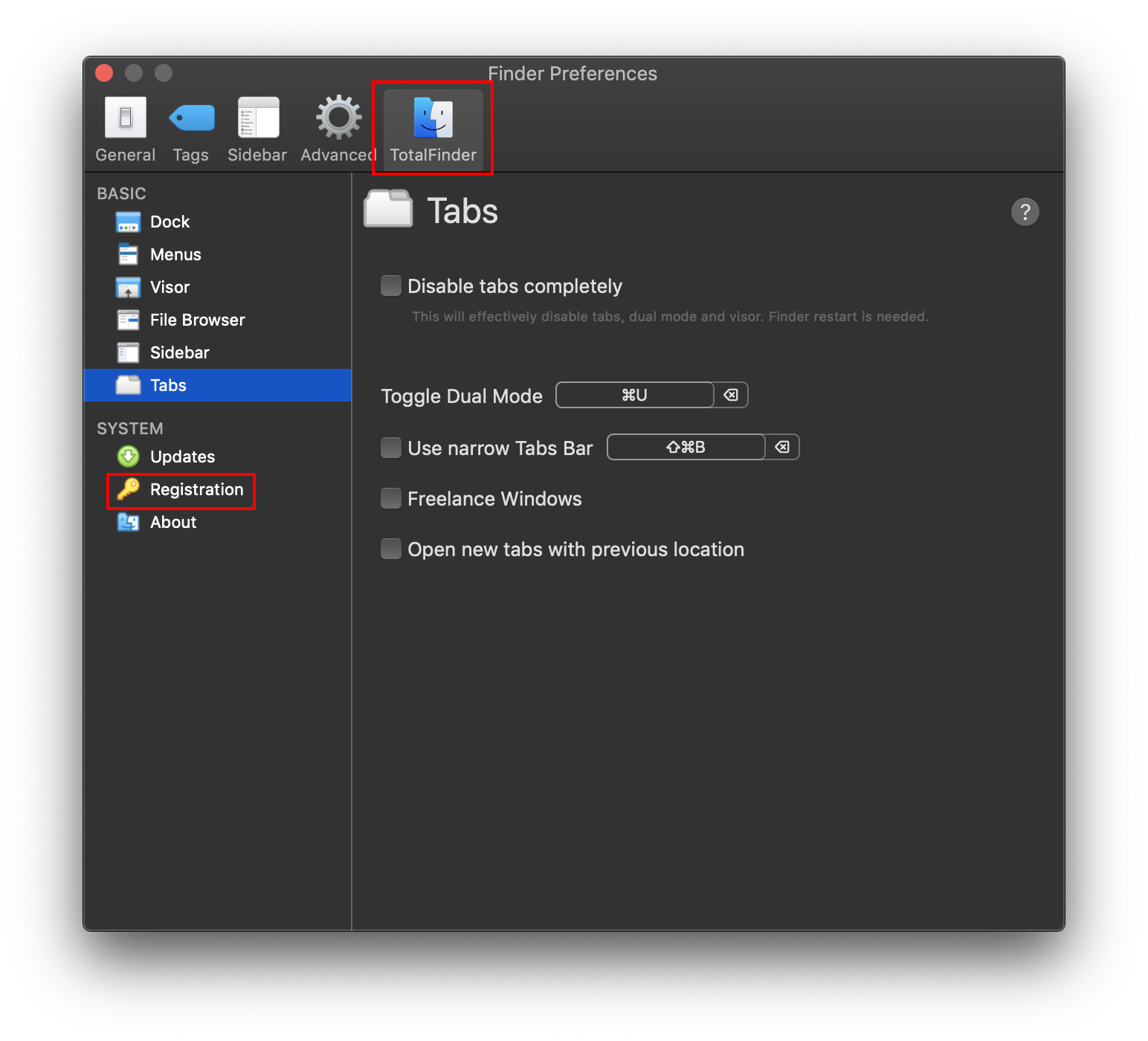
Task: Select the Registration key icon
Action: coord(127,489)
